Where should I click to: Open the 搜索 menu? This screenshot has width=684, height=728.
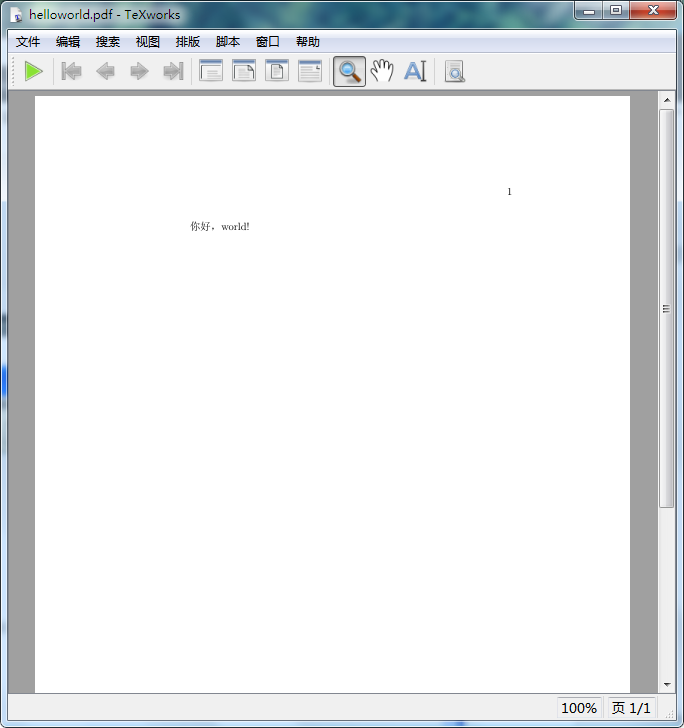coord(108,42)
